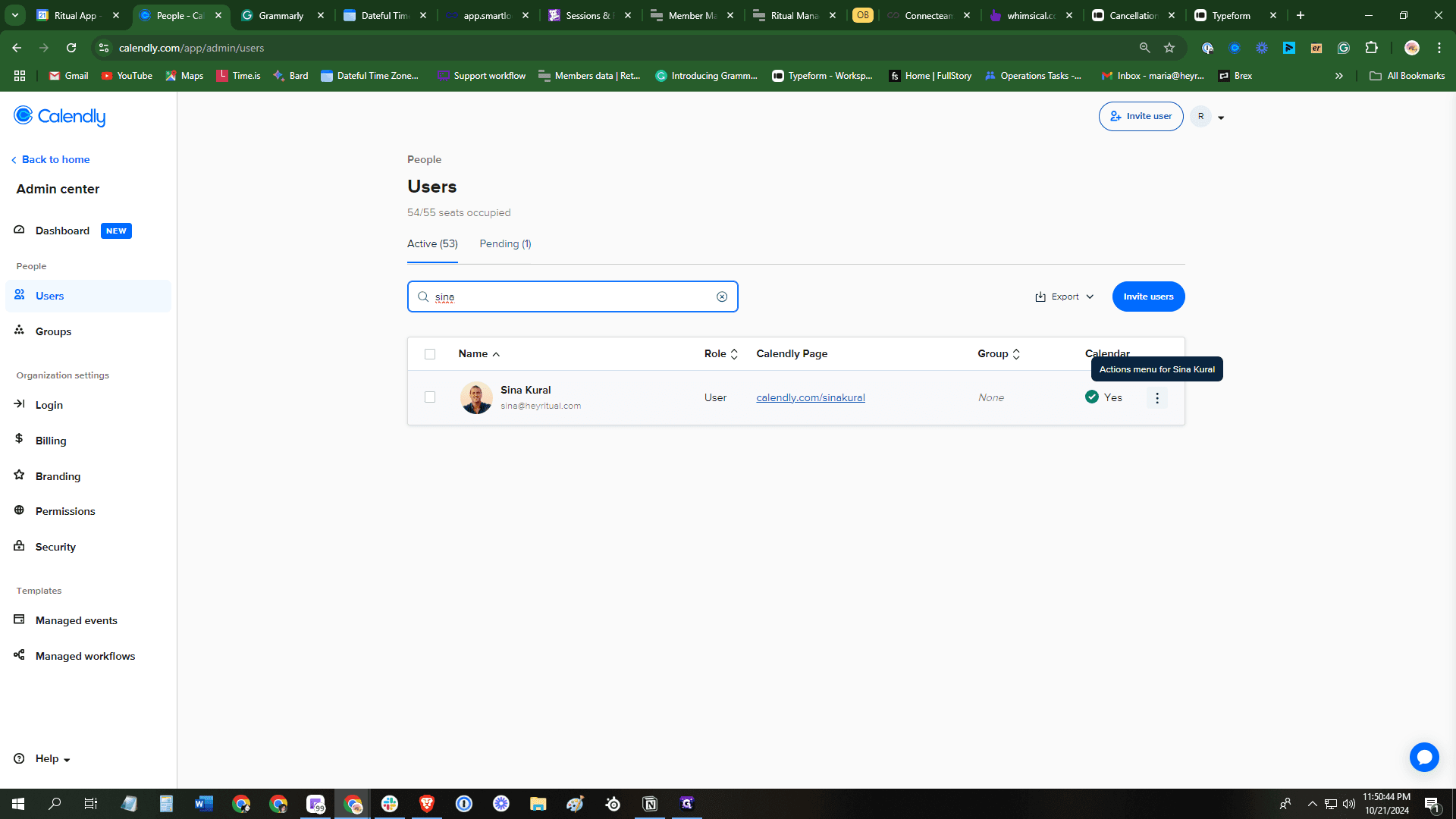Select the checkbox for Sina Kural's row
Screen dimensions: 1456x819
coord(430,397)
